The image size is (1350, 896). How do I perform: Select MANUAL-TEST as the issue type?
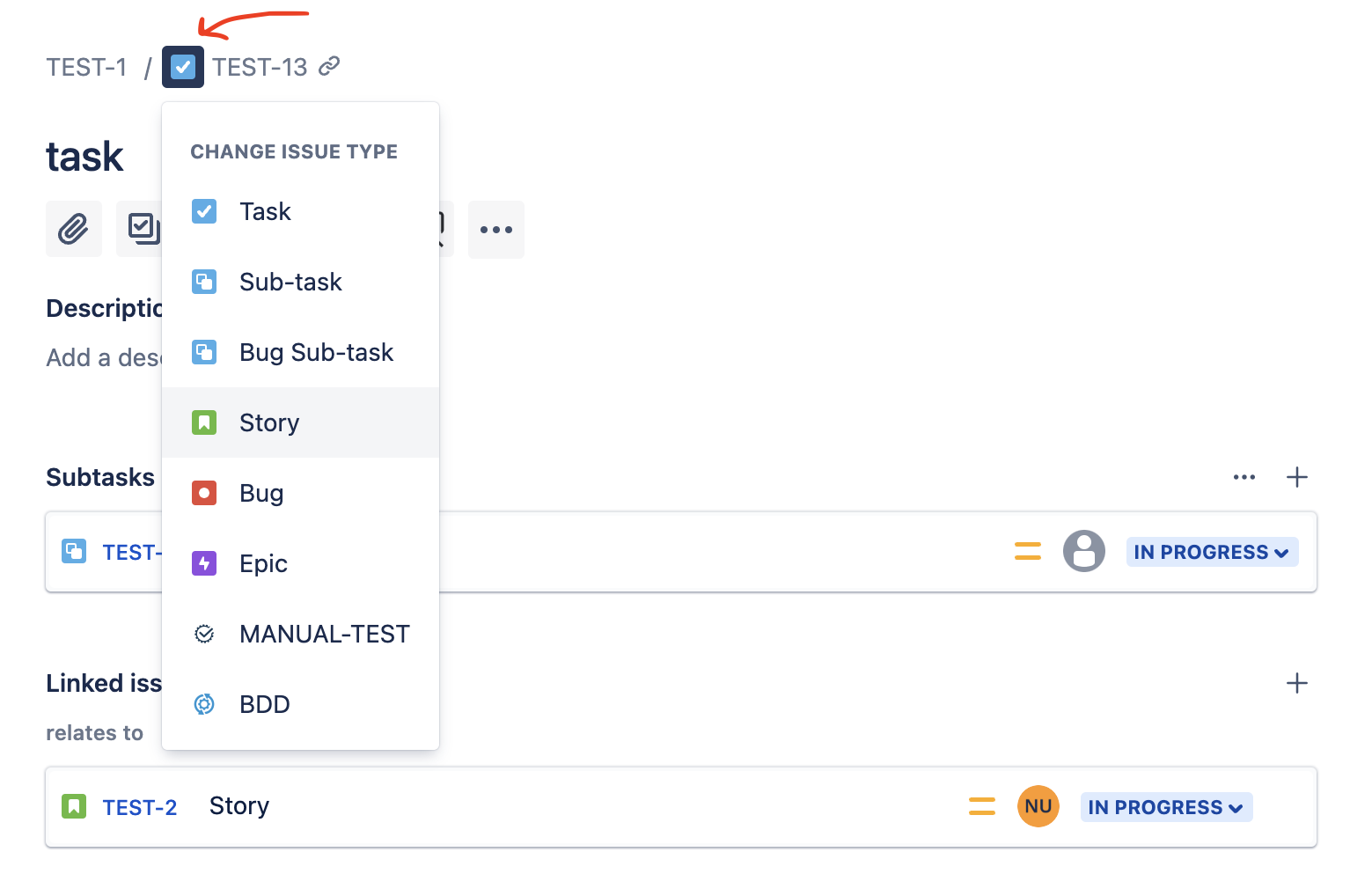pos(324,634)
